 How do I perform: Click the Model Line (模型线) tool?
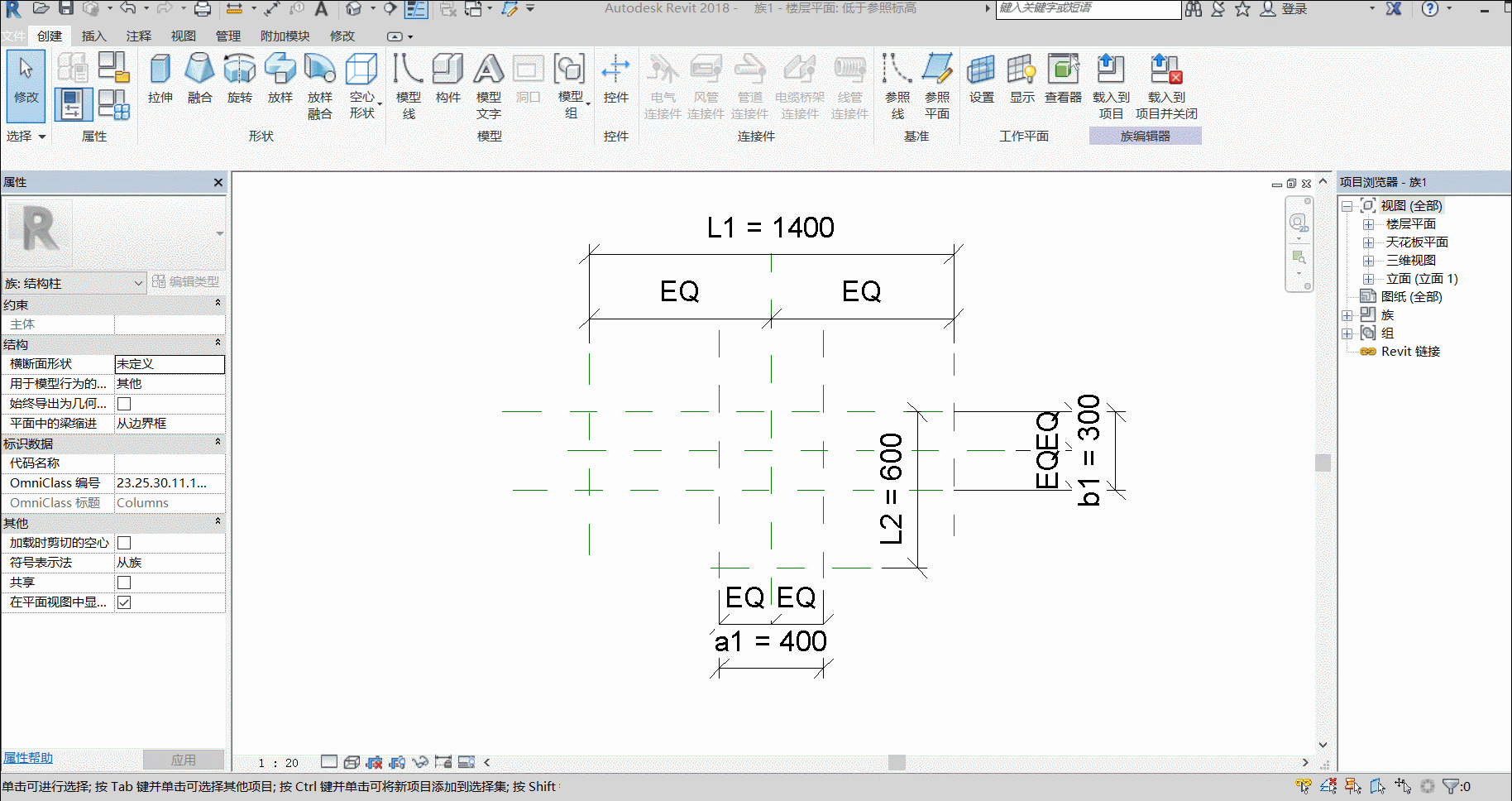tap(409, 86)
